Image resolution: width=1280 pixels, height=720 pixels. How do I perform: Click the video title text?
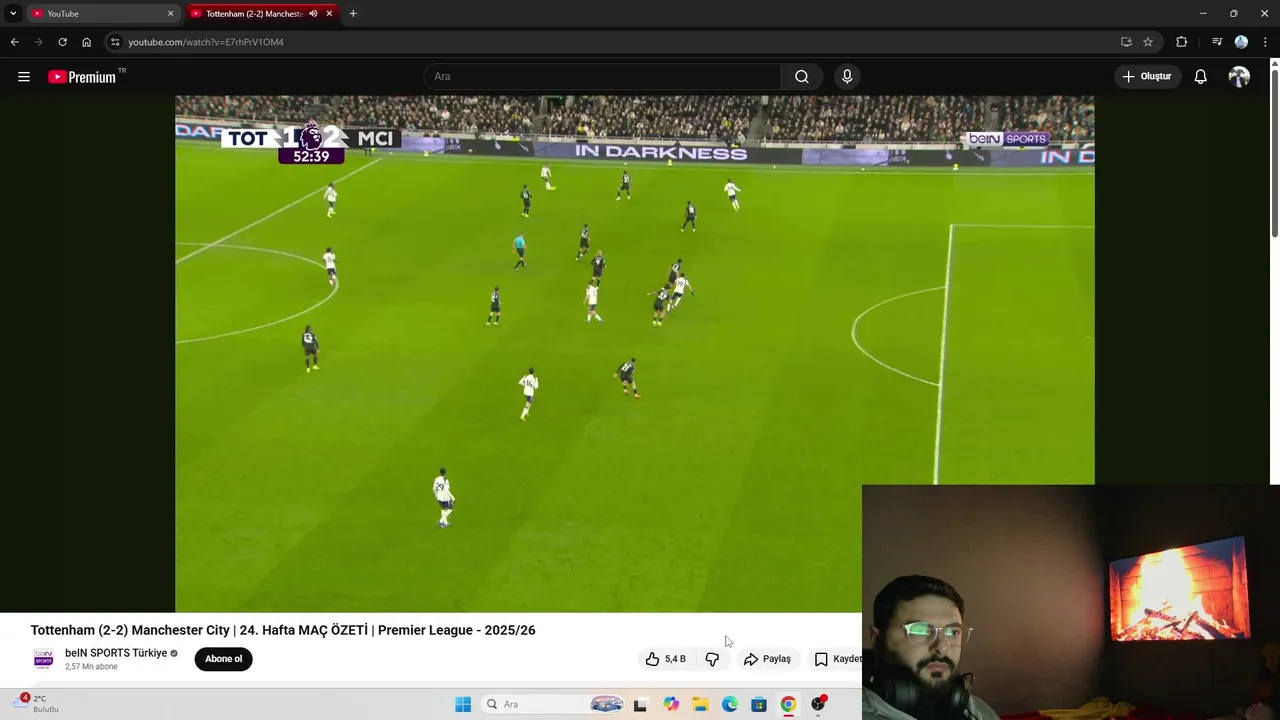283,630
